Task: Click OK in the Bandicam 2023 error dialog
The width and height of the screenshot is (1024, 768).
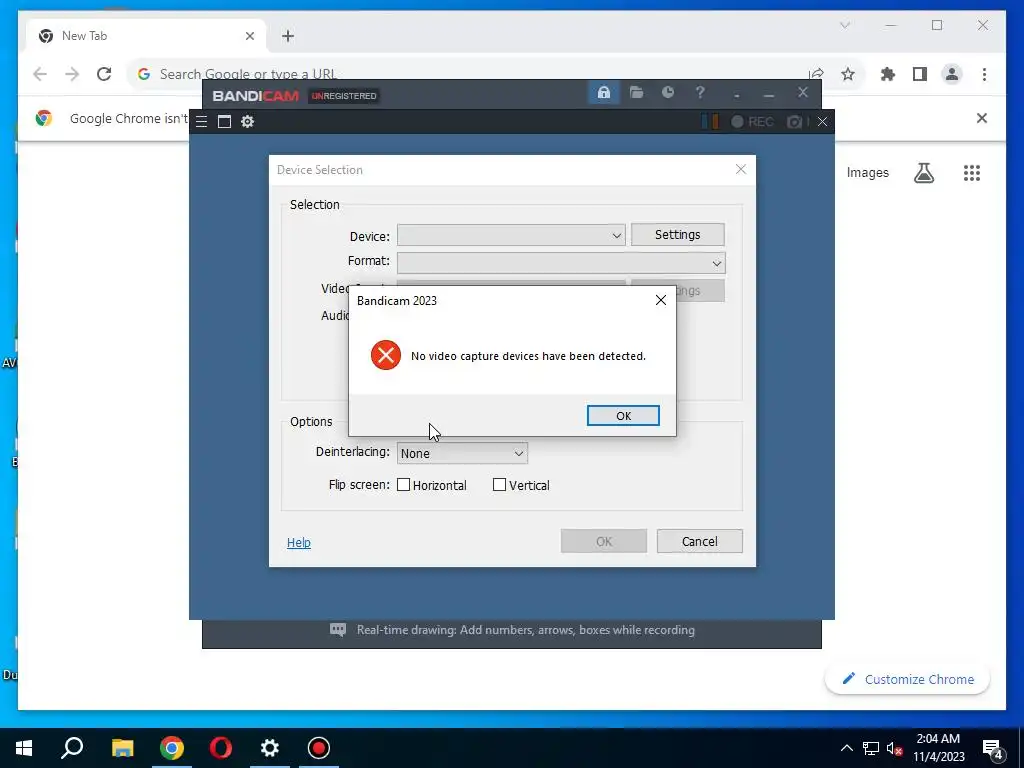Action: [x=623, y=415]
